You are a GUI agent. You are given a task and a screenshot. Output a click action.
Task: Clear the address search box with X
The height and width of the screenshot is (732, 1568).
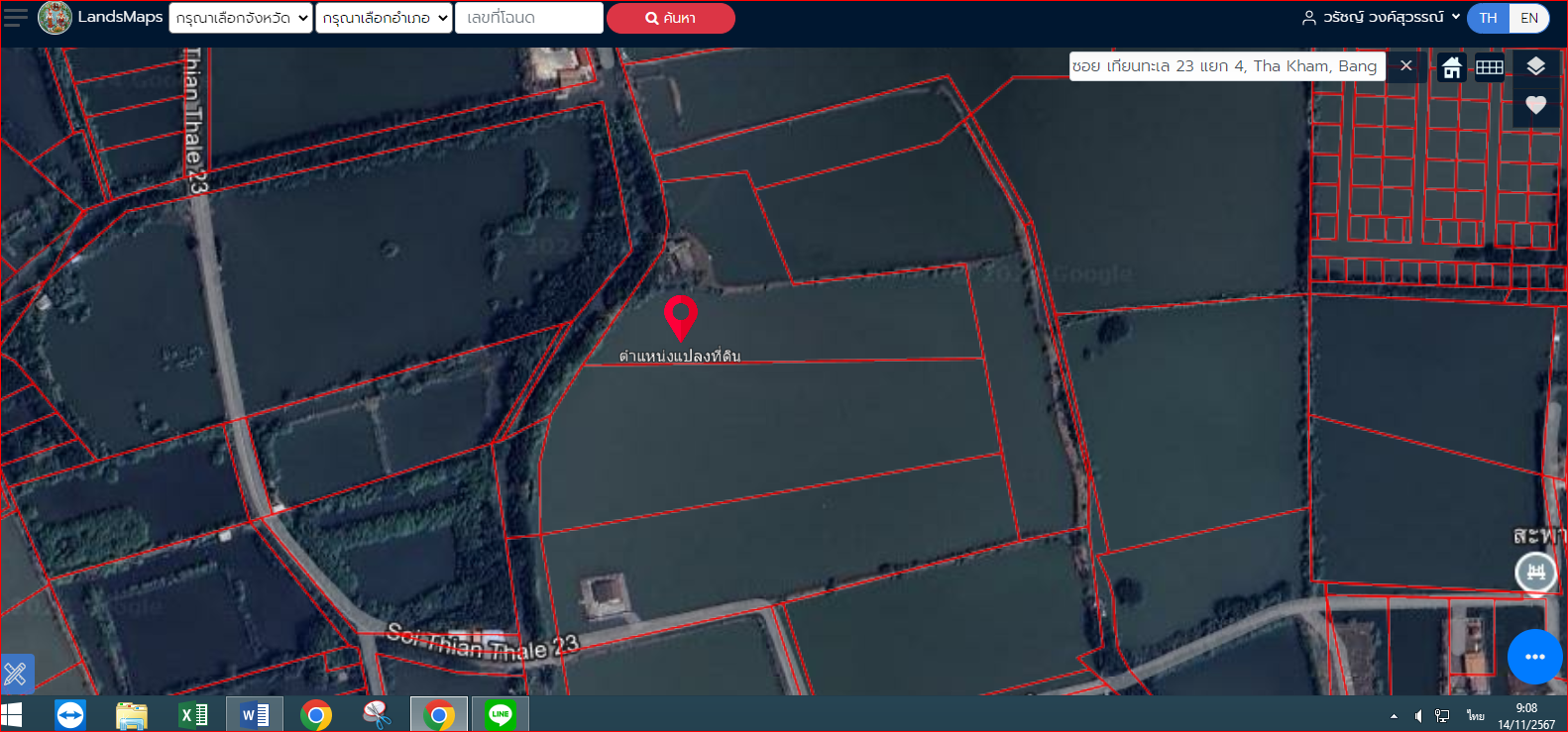click(x=1405, y=66)
